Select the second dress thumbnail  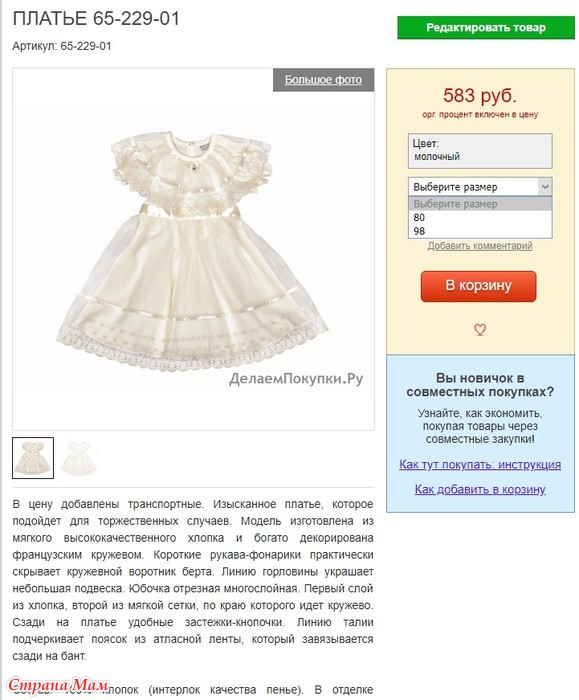79,458
